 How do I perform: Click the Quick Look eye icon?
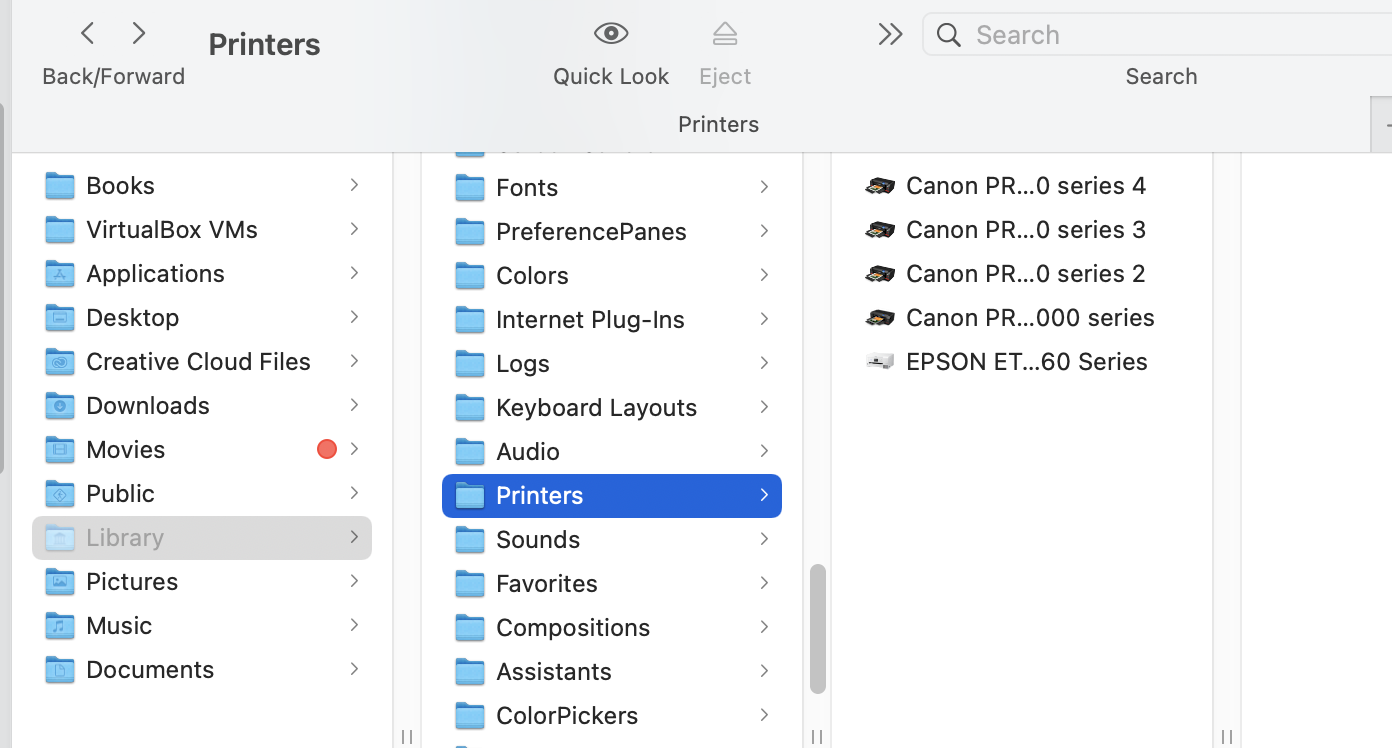tap(610, 33)
